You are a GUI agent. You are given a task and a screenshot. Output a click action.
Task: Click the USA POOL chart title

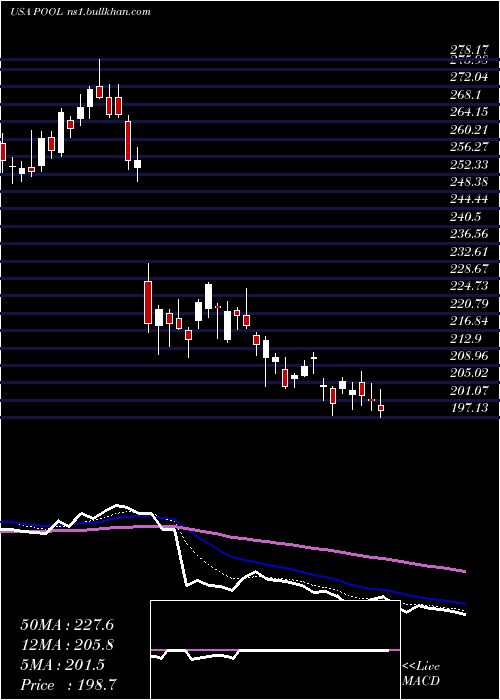point(80,12)
